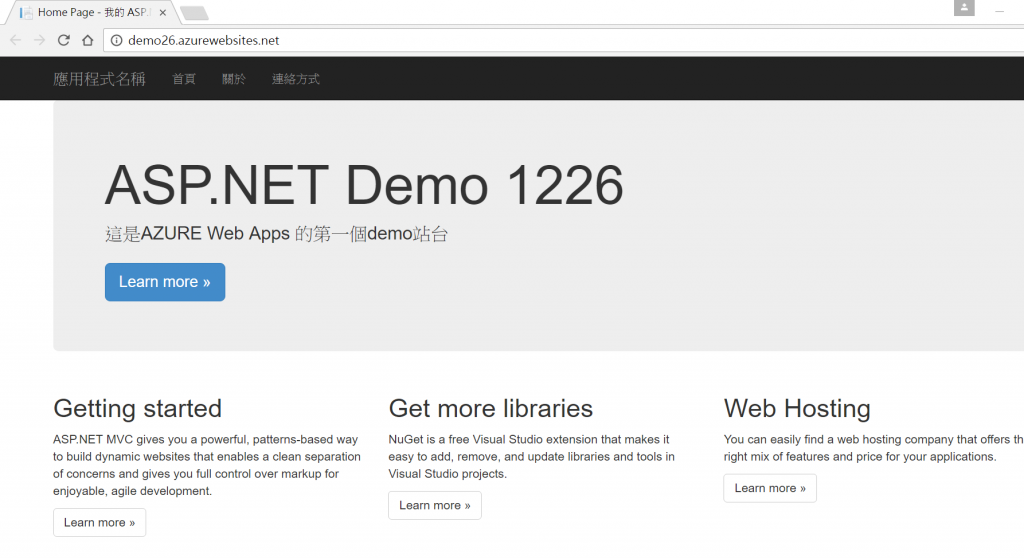View site info icon in address bar
The height and width of the screenshot is (558, 1024).
[x=116, y=41]
